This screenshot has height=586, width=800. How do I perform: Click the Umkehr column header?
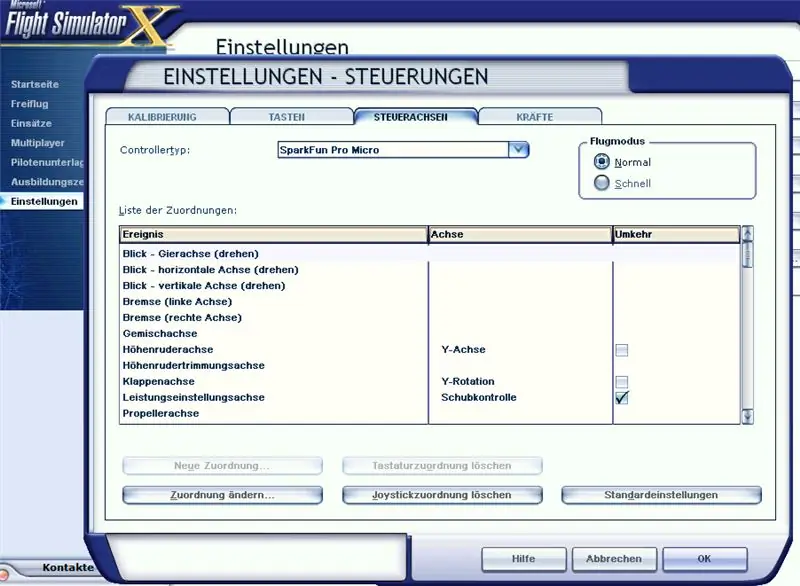[677, 234]
